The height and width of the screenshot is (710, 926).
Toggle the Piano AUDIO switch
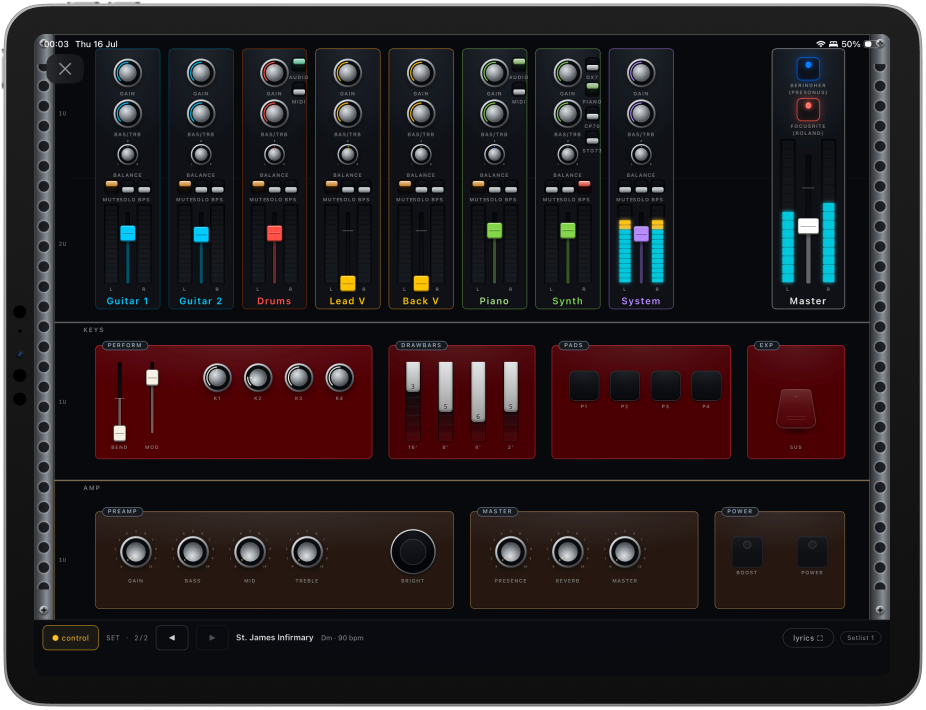(x=519, y=64)
